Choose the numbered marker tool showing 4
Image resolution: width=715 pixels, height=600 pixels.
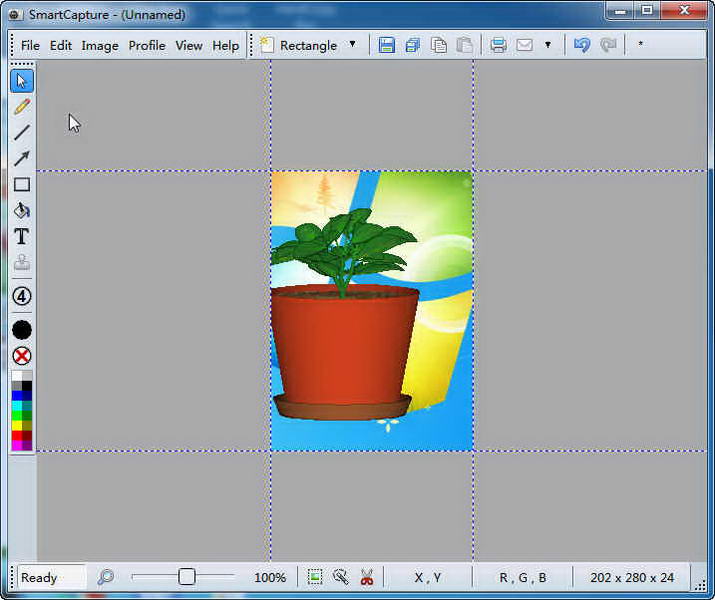pos(21,296)
